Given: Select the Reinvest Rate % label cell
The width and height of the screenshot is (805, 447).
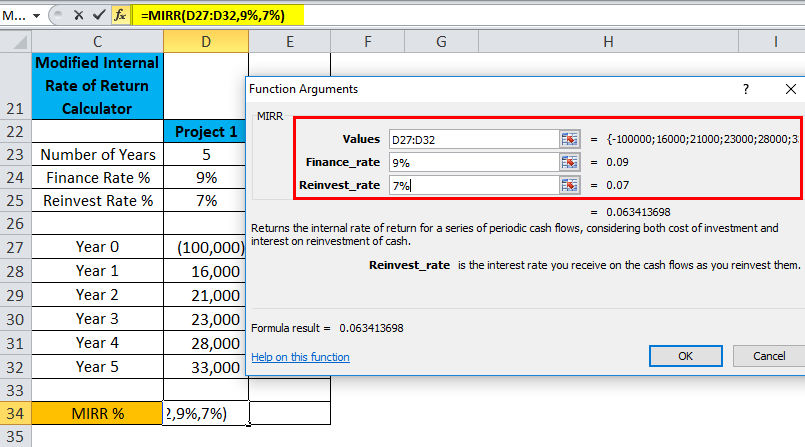Looking at the screenshot, I should point(98,201).
